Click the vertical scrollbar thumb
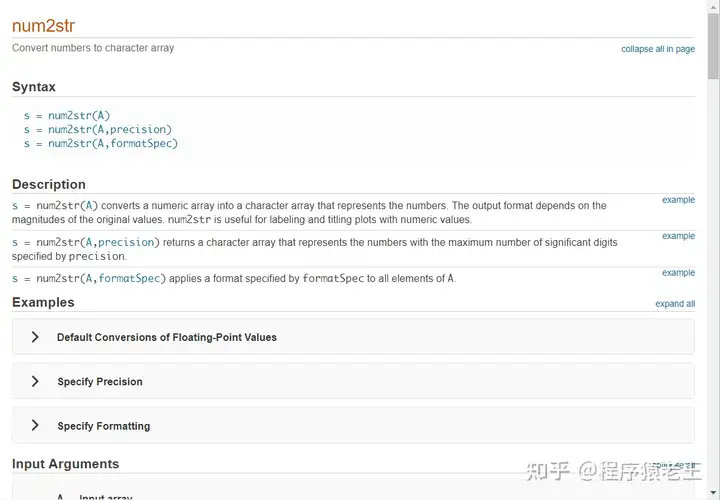Image resolution: width=720 pixels, height=500 pixels. (x=713, y=46)
